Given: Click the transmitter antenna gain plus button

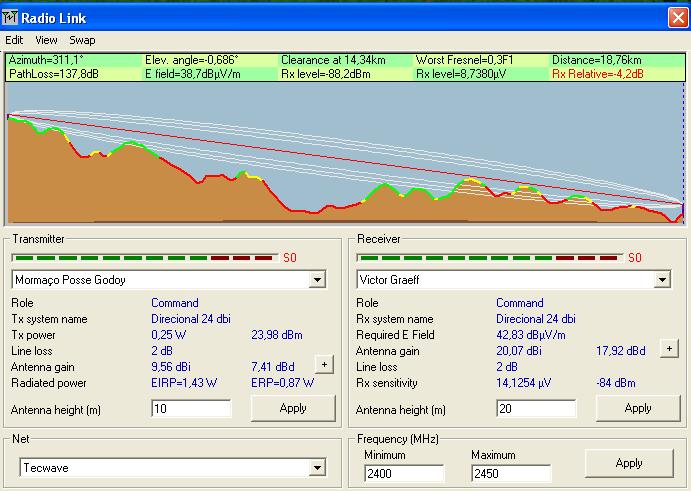Looking at the screenshot, I should click(x=323, y=365).
